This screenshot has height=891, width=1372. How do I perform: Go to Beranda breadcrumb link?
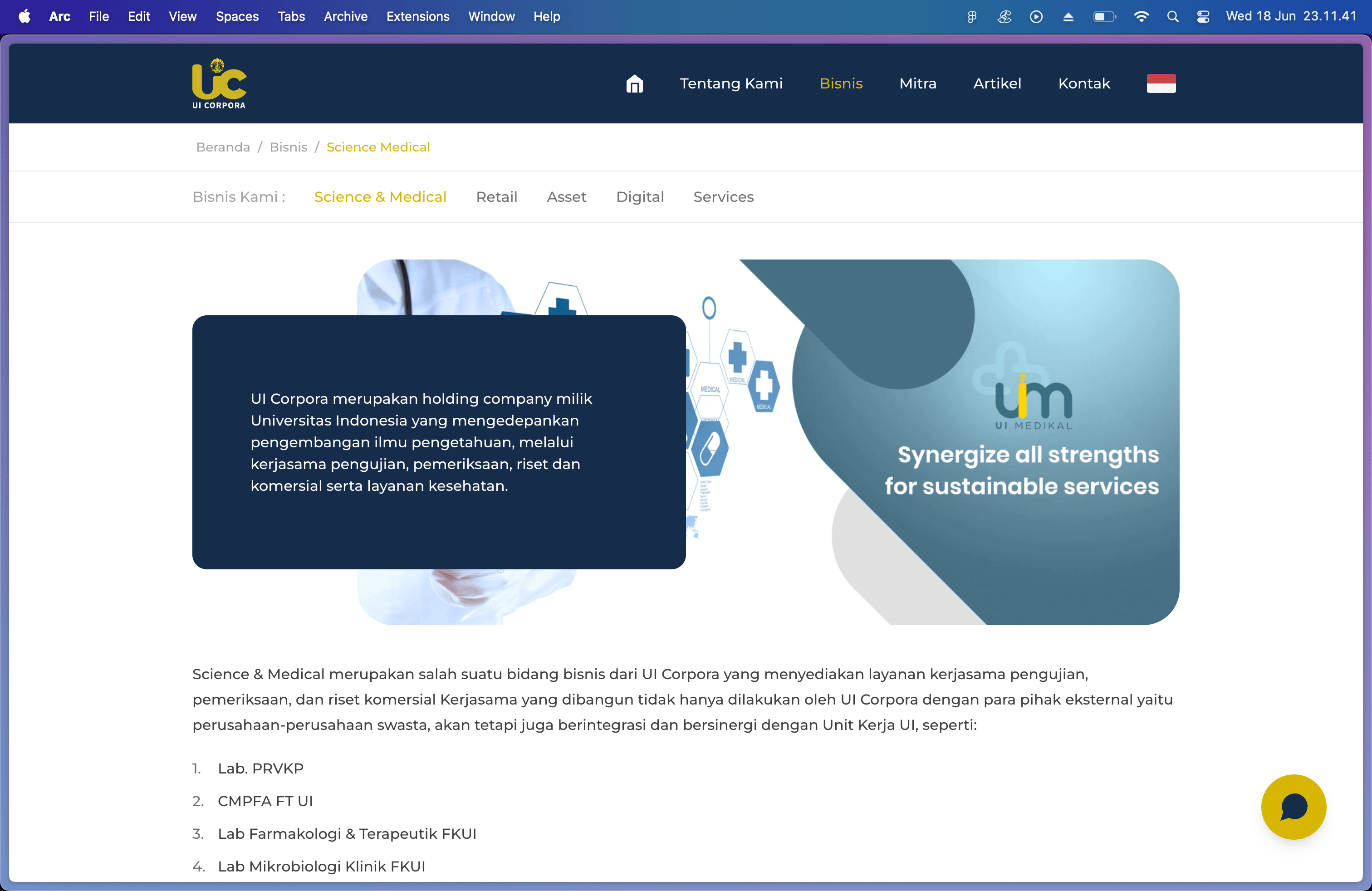[x=223, y=147]
